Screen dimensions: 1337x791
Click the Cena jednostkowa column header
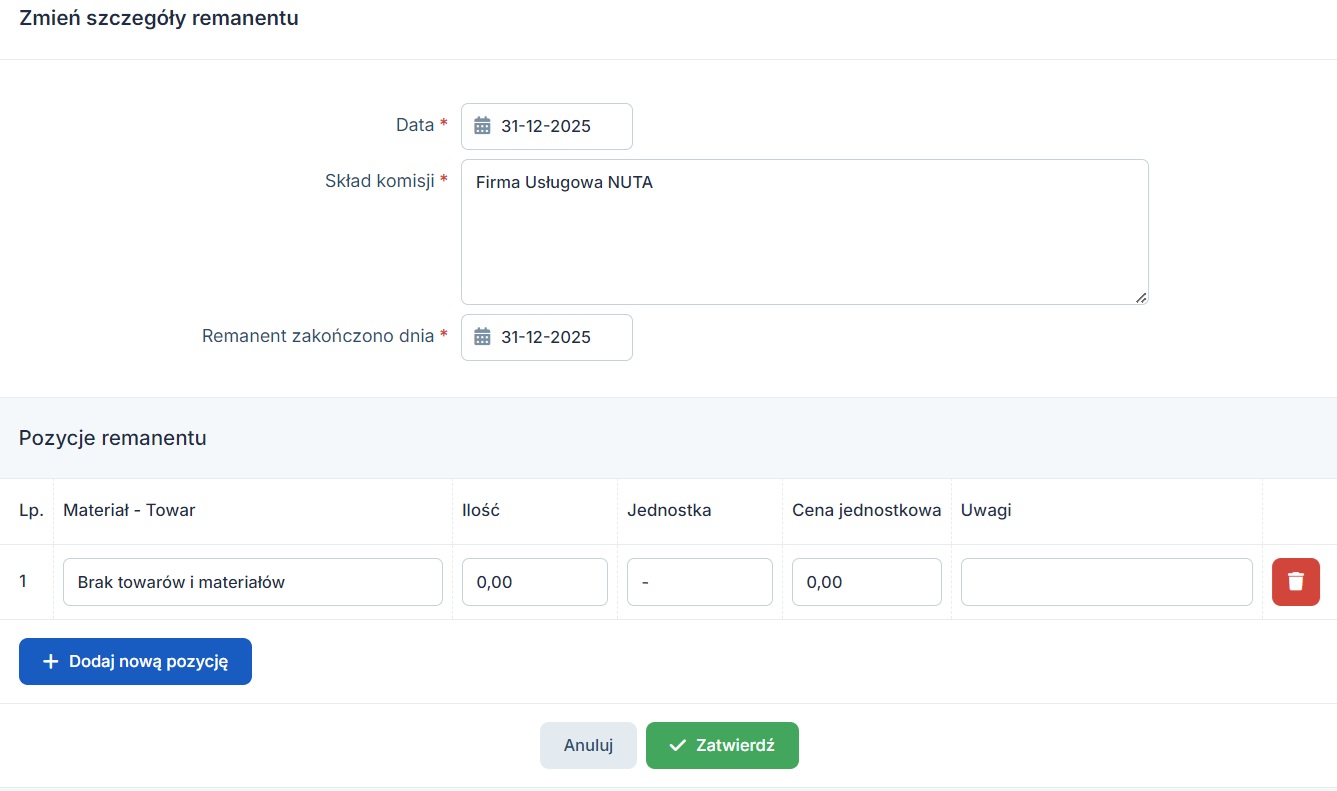866,510
